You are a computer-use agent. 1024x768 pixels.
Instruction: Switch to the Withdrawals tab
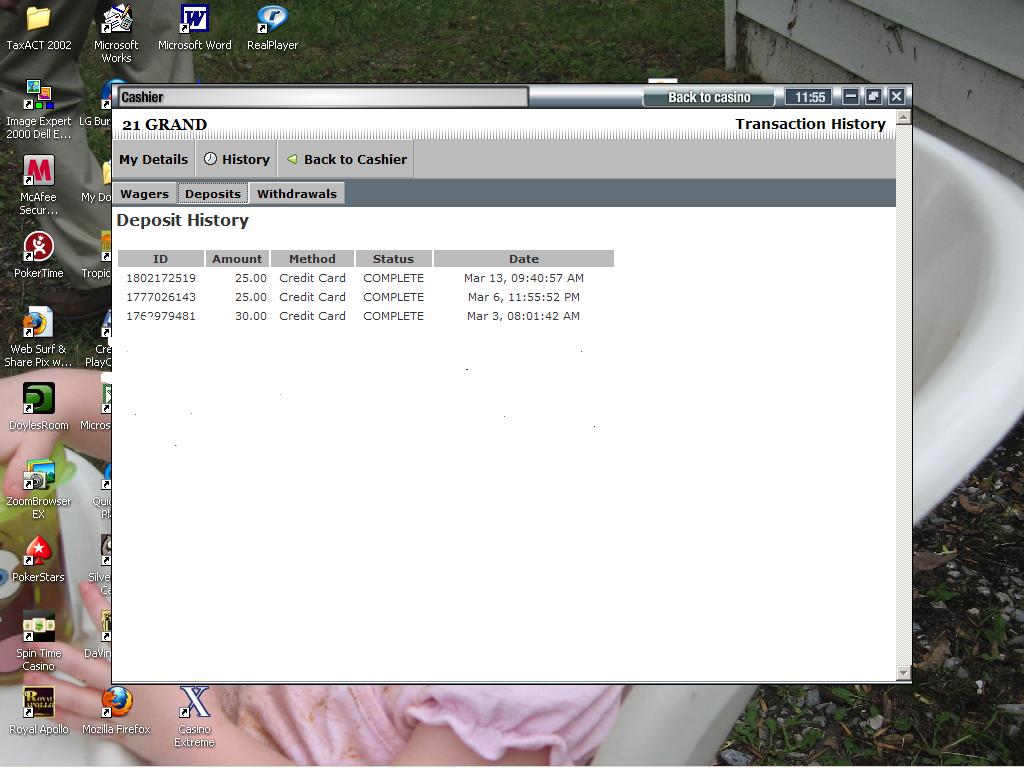(x=296, y=193)
